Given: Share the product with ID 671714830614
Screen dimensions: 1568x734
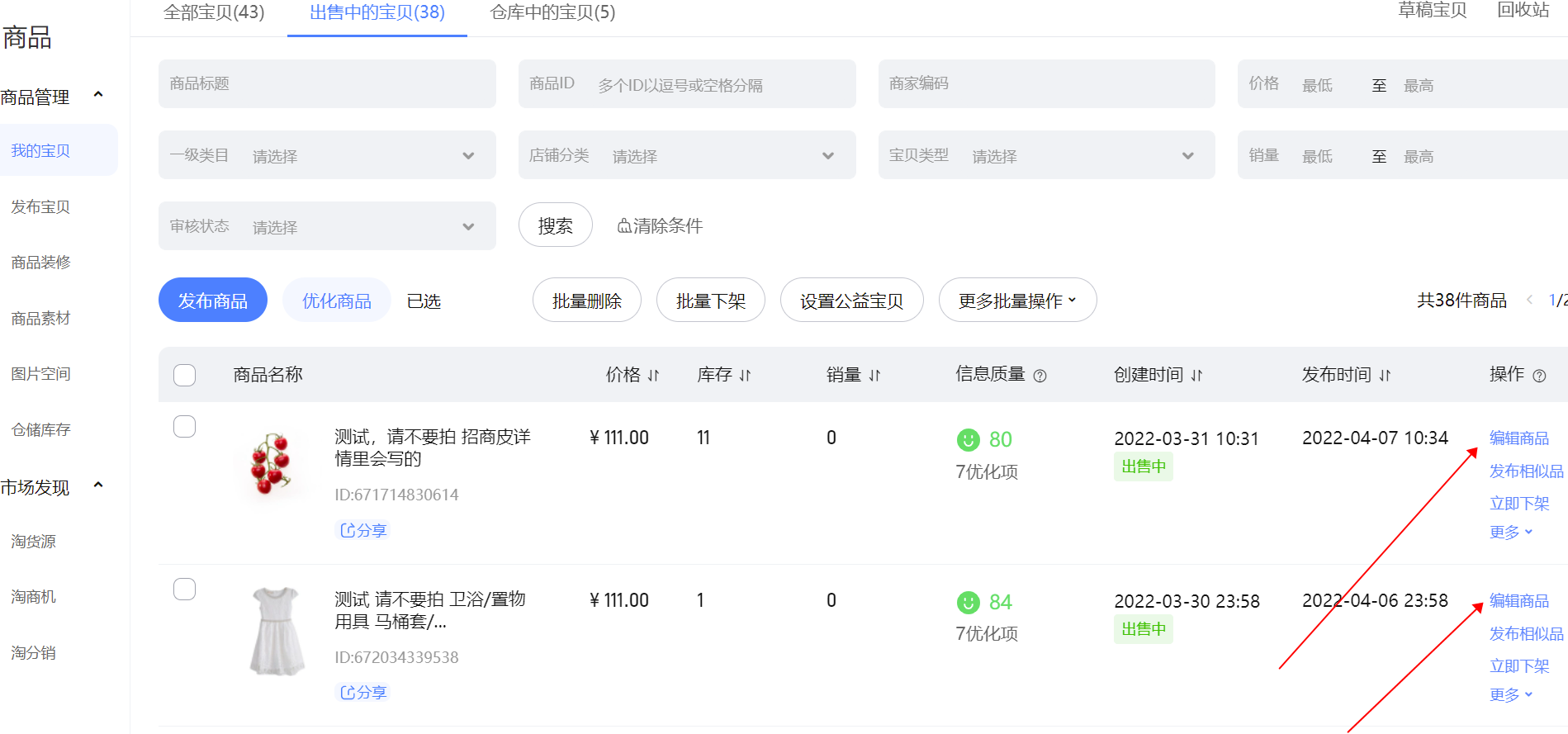Looking at the screenshot, I should click(363, 530).
